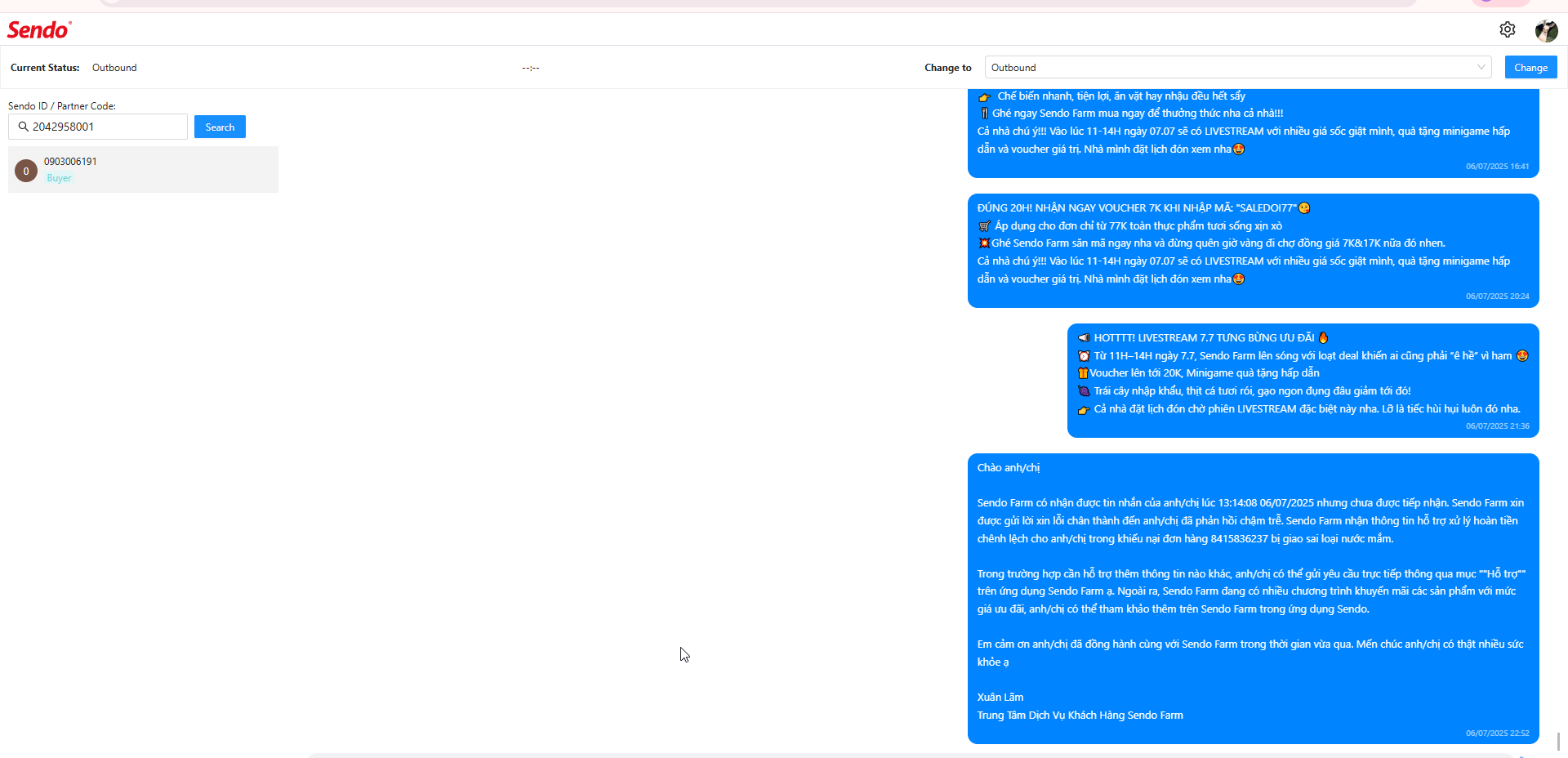This screenshot has height=758, width=1568.
Task: Select the buyer 0903006191 conversation
Action: [x=143, y=170]
